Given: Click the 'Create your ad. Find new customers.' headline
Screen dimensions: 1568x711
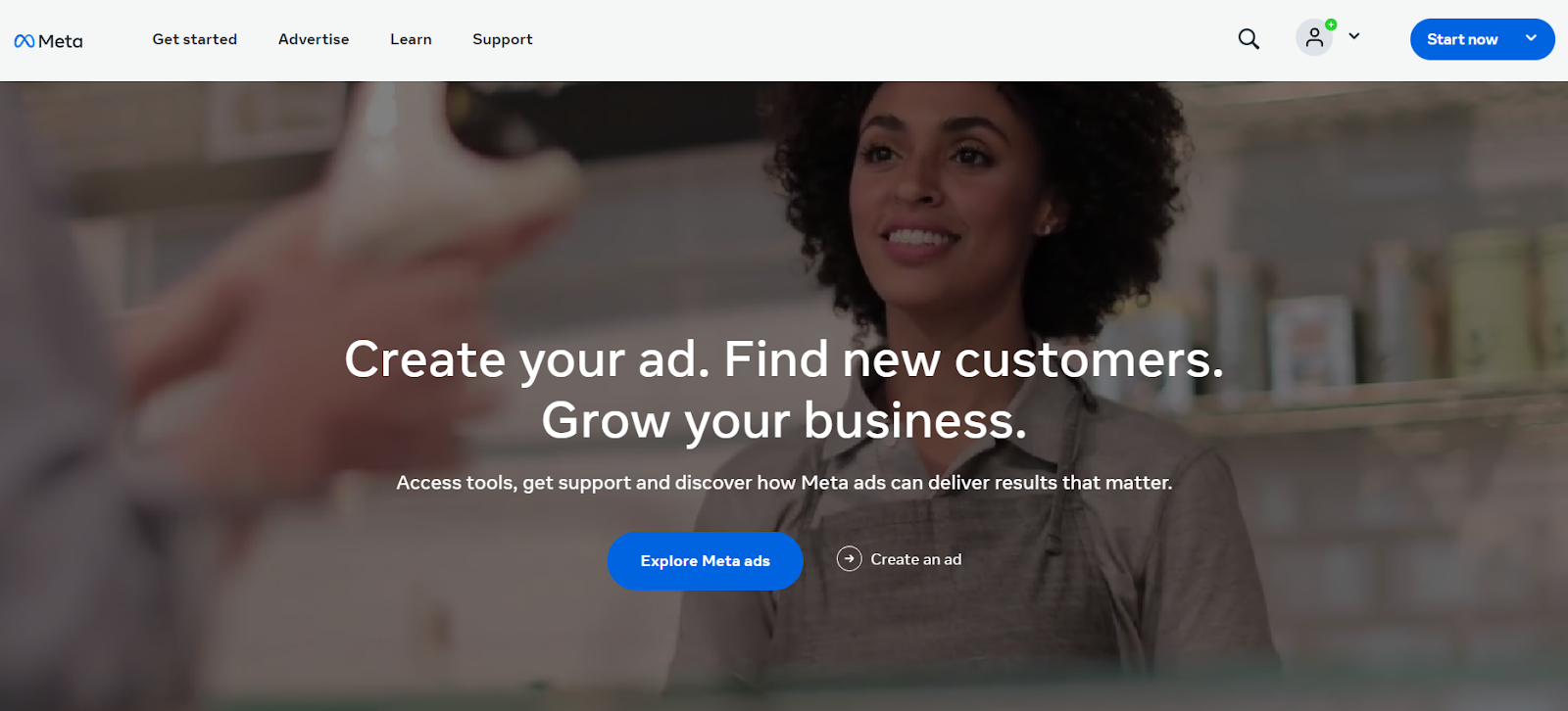Looking at the screenshot, I should click(784, 359).
